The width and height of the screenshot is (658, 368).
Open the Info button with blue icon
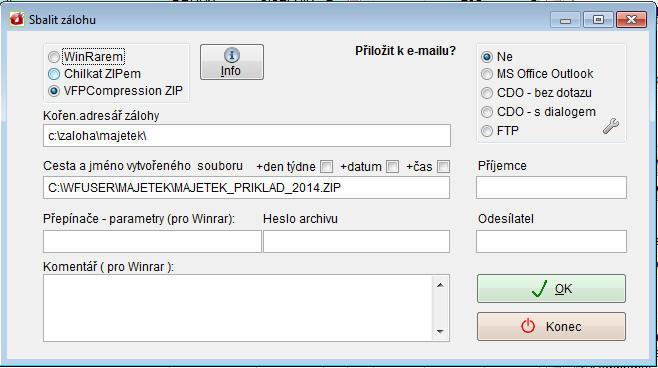pos(232,62)
